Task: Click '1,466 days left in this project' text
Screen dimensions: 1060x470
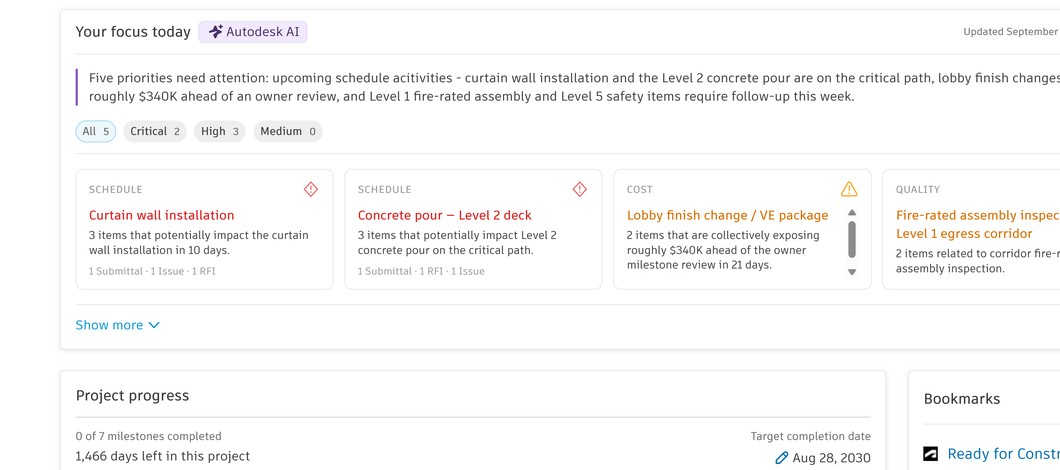Action: point(163,456)
